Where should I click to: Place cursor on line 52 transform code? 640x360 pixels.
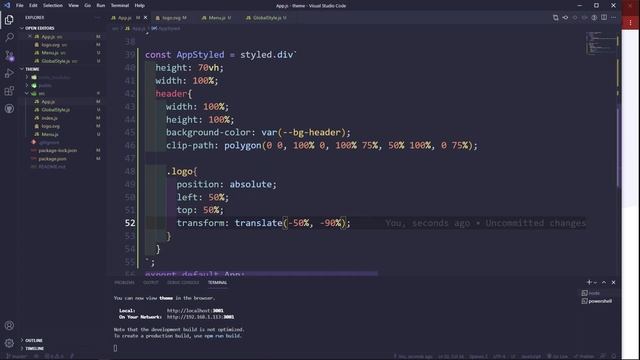(x=263, y=223)
